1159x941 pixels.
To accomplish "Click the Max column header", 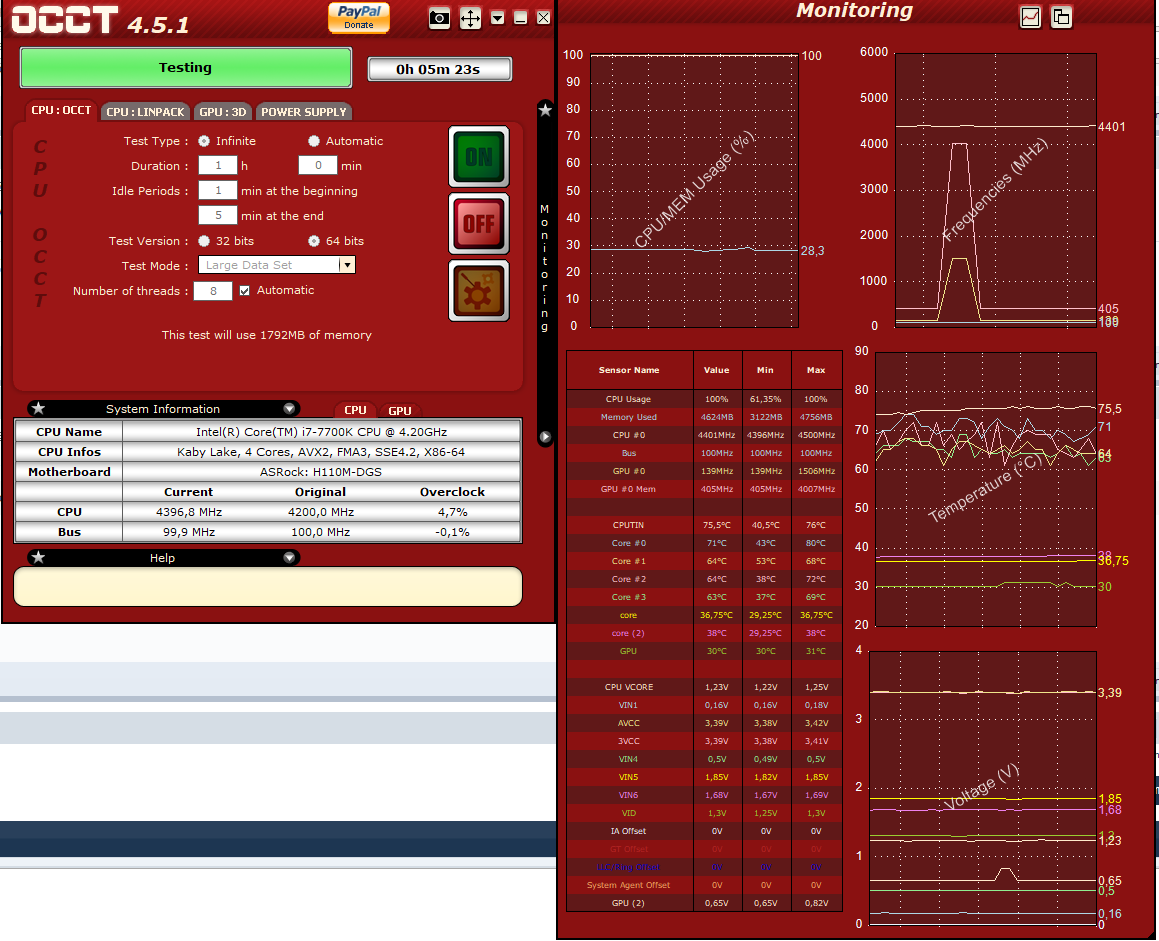I will [x=816, y=370].
